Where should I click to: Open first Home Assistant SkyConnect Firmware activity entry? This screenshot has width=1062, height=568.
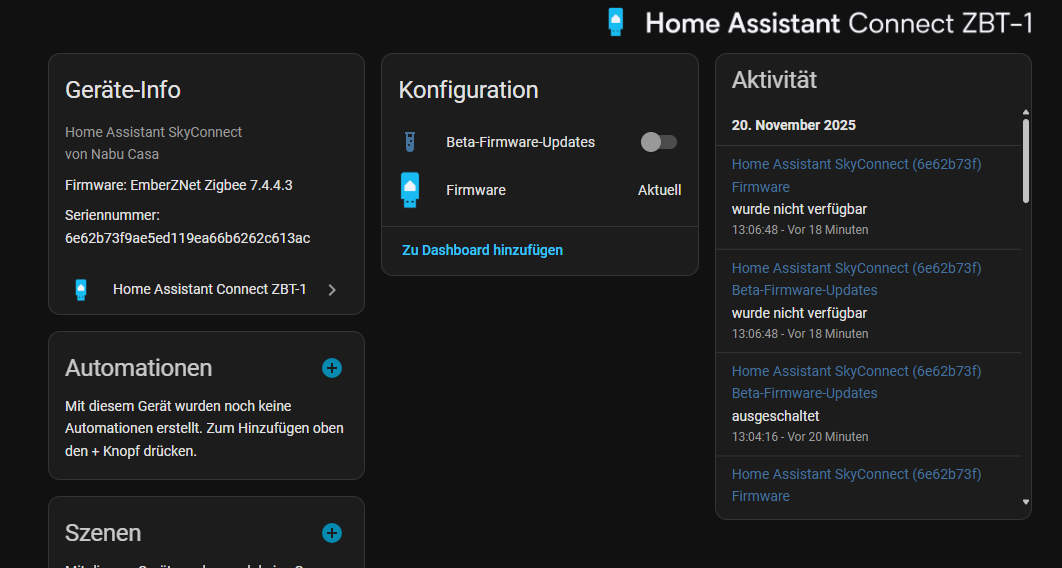pyautogui.click(x=856, y=175)
